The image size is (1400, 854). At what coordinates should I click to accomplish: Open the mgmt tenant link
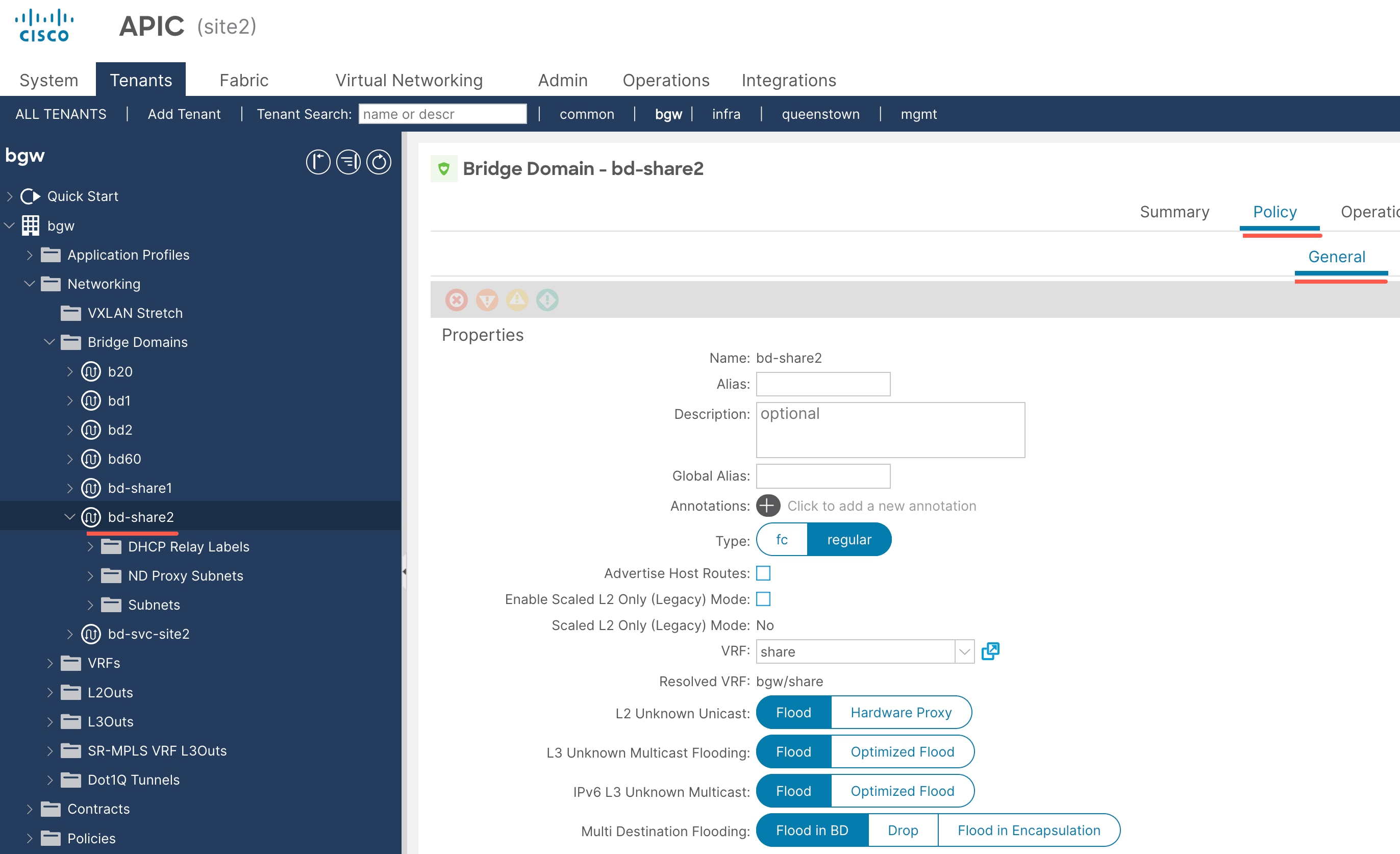[x=919, y=114]
